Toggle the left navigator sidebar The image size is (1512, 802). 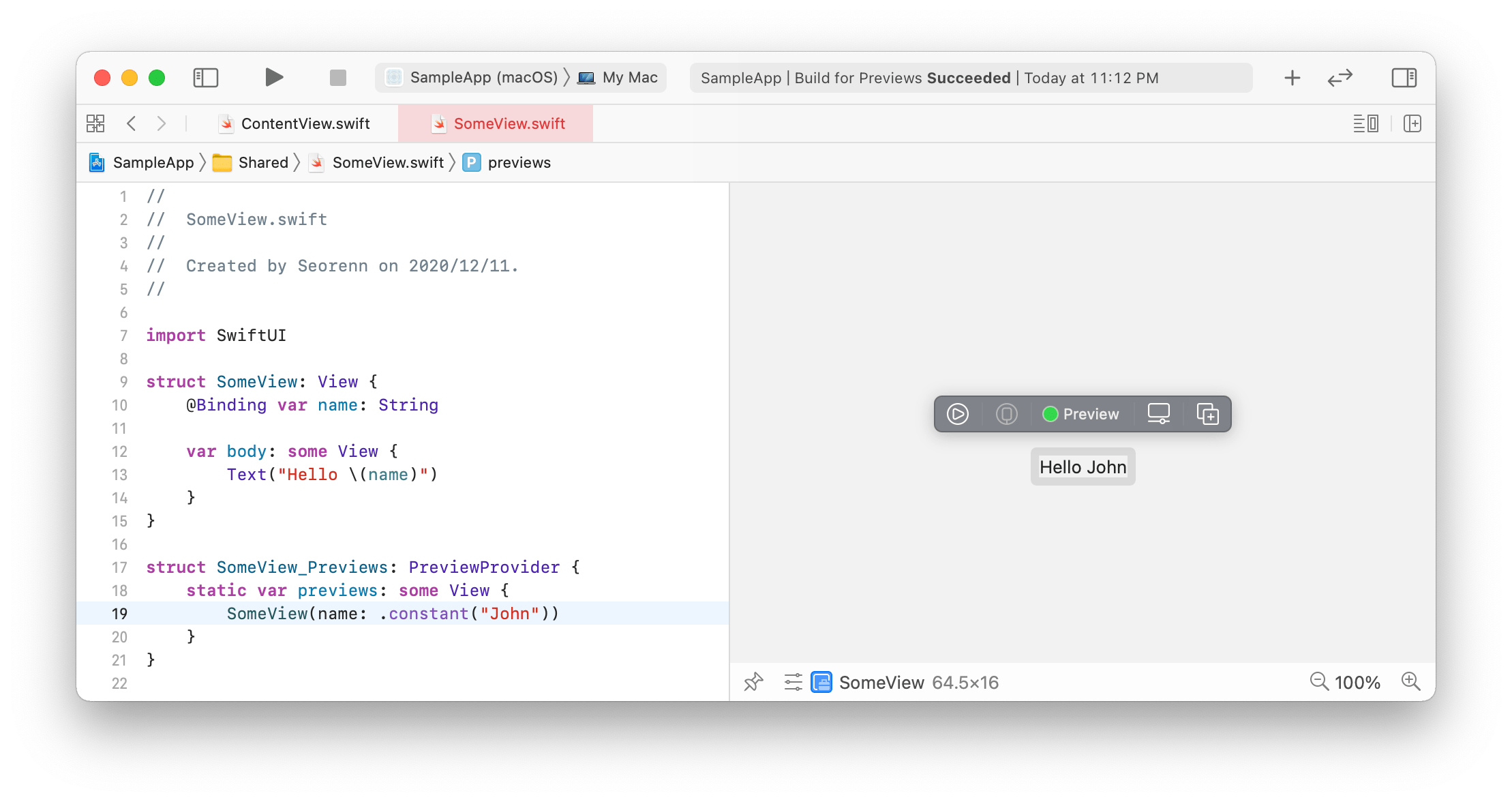(x=206, y=78)
